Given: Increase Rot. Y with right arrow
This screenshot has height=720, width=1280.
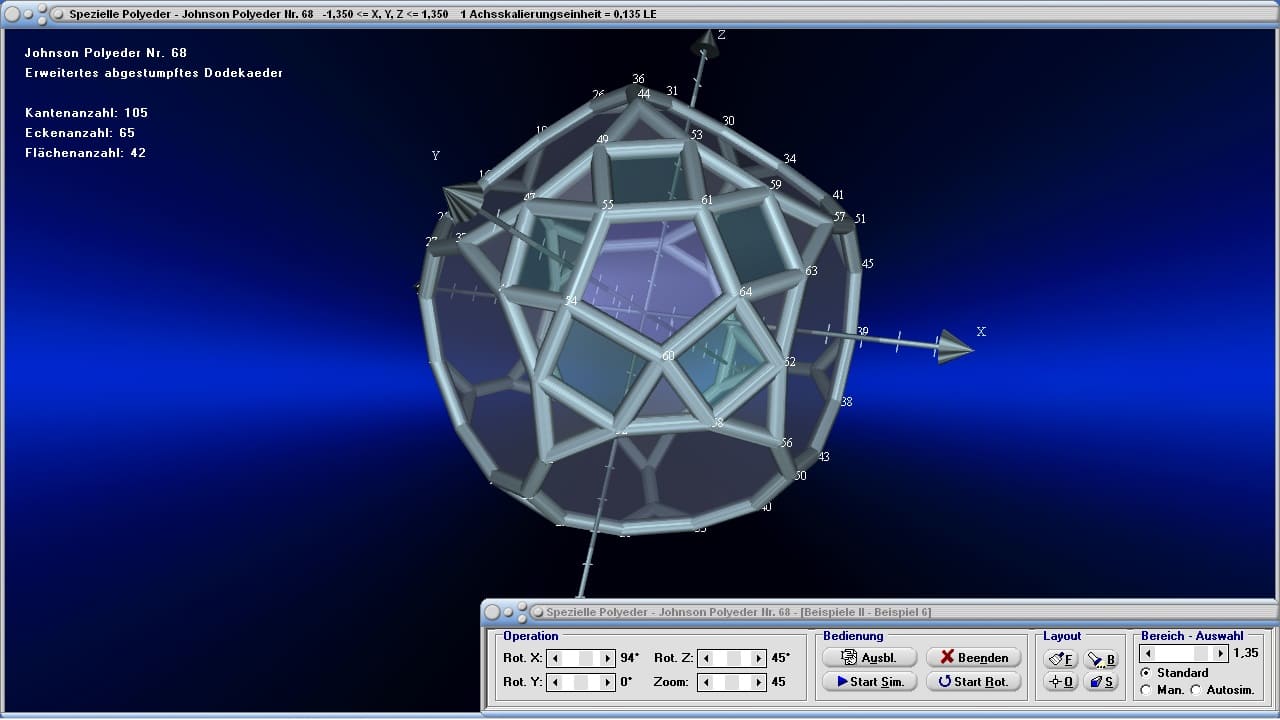Looking at the screenshot, I should point(607,682).
